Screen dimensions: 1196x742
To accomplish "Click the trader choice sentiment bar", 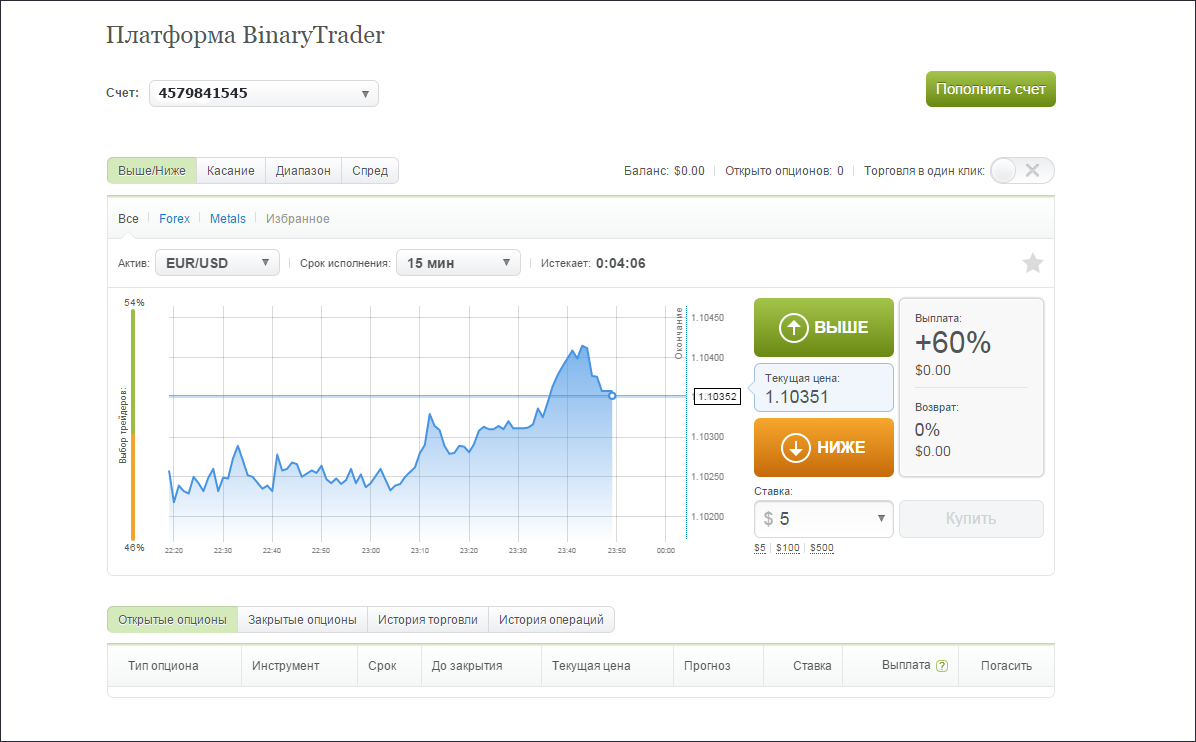I will [133, 425].
